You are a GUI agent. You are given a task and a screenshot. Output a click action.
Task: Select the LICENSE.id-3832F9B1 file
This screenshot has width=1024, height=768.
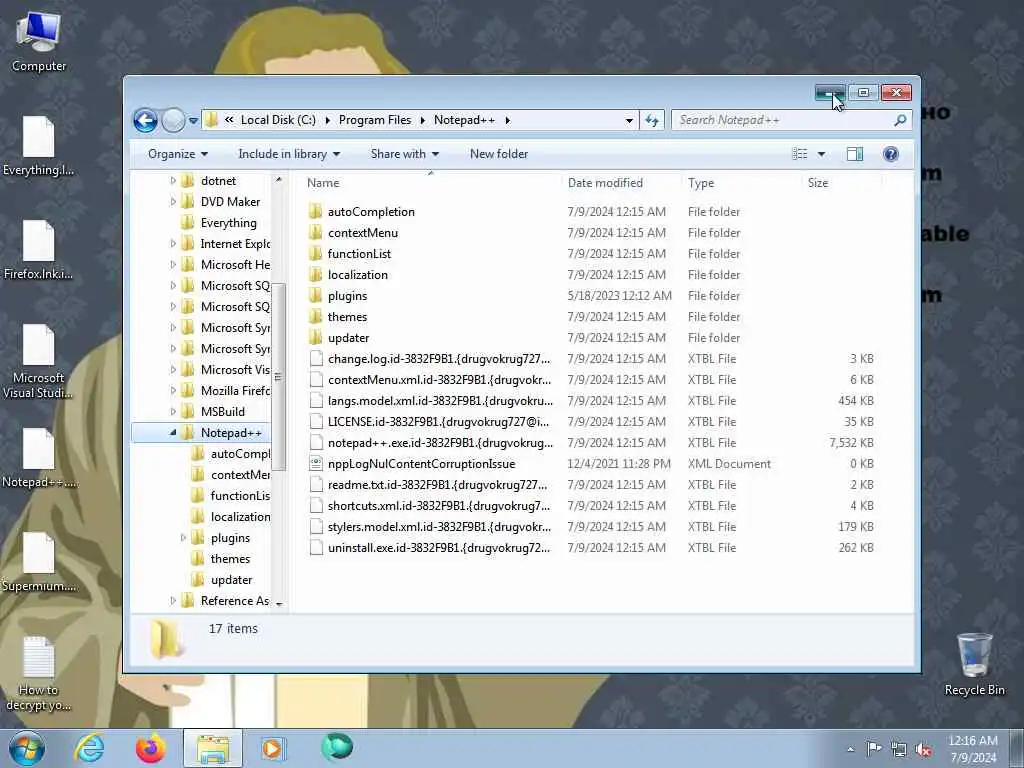pos(438,422)
